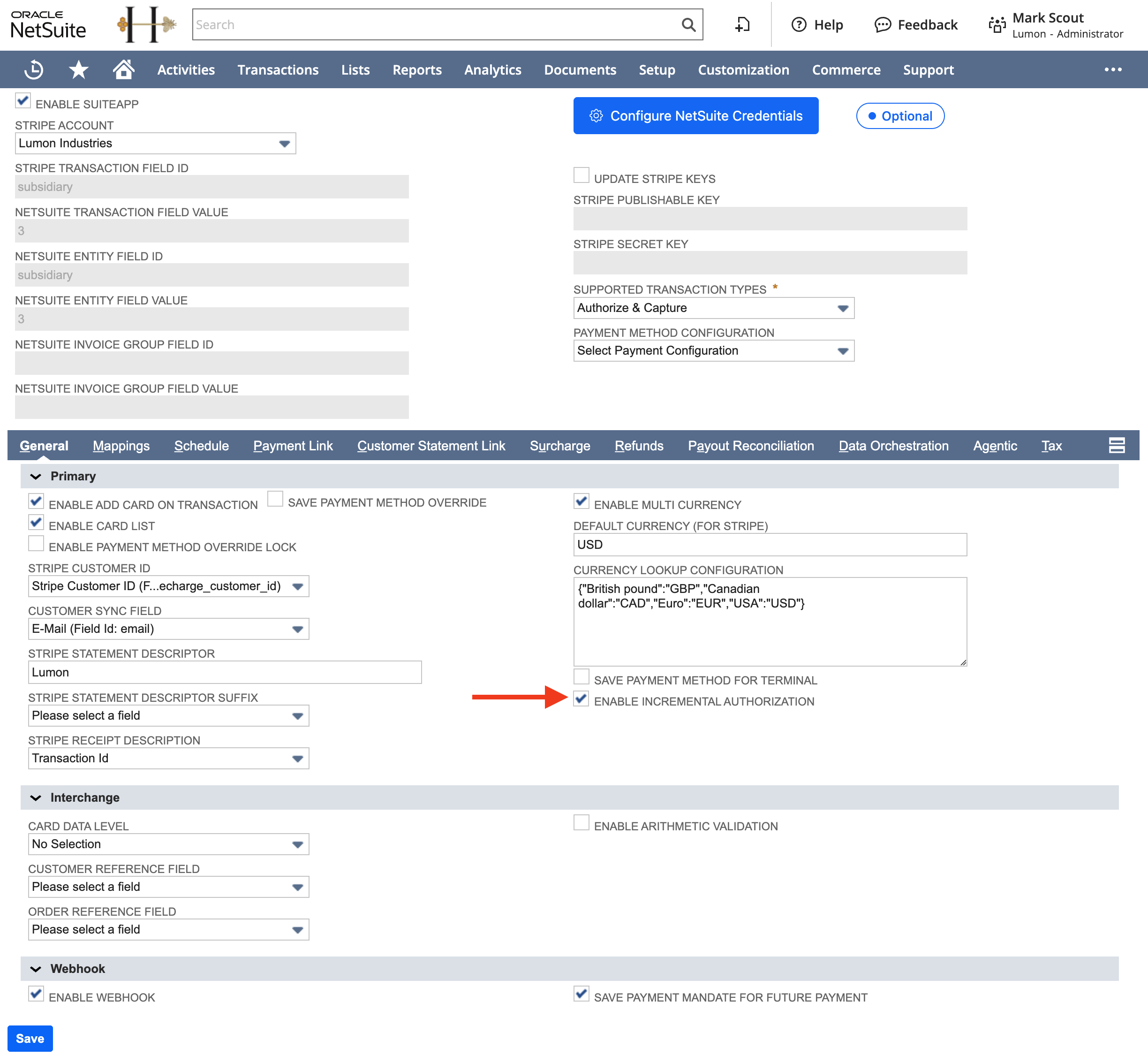Open the Data Orchestration tab
Image resolution: width=1148 pixels, height=1063 pixels.
point(893,446)
